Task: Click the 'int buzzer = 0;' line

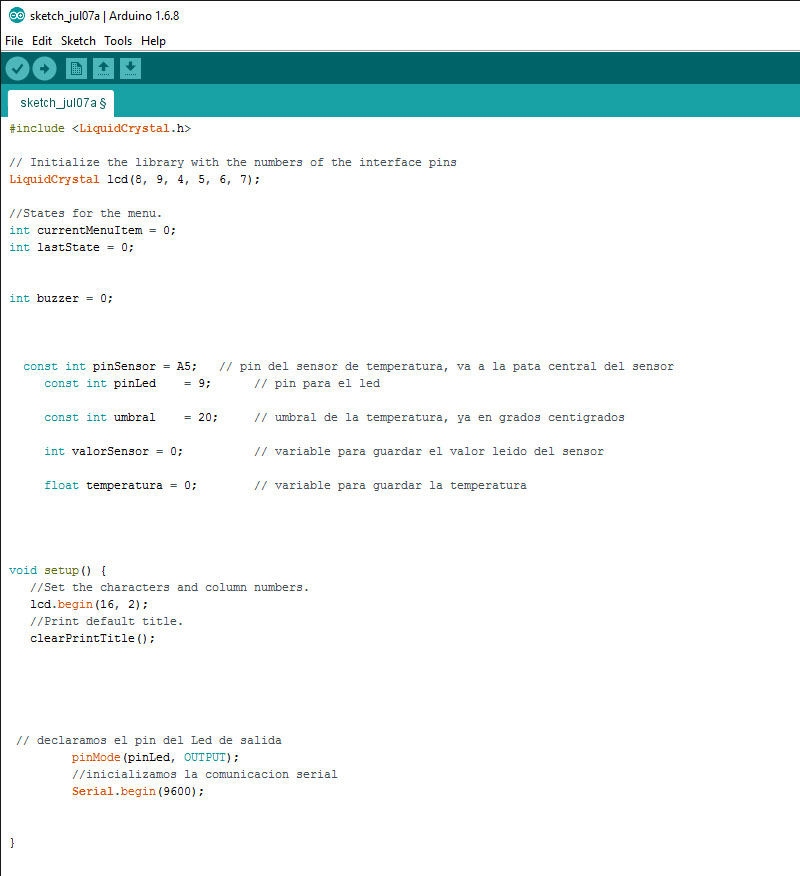Action: coord(61,298)
